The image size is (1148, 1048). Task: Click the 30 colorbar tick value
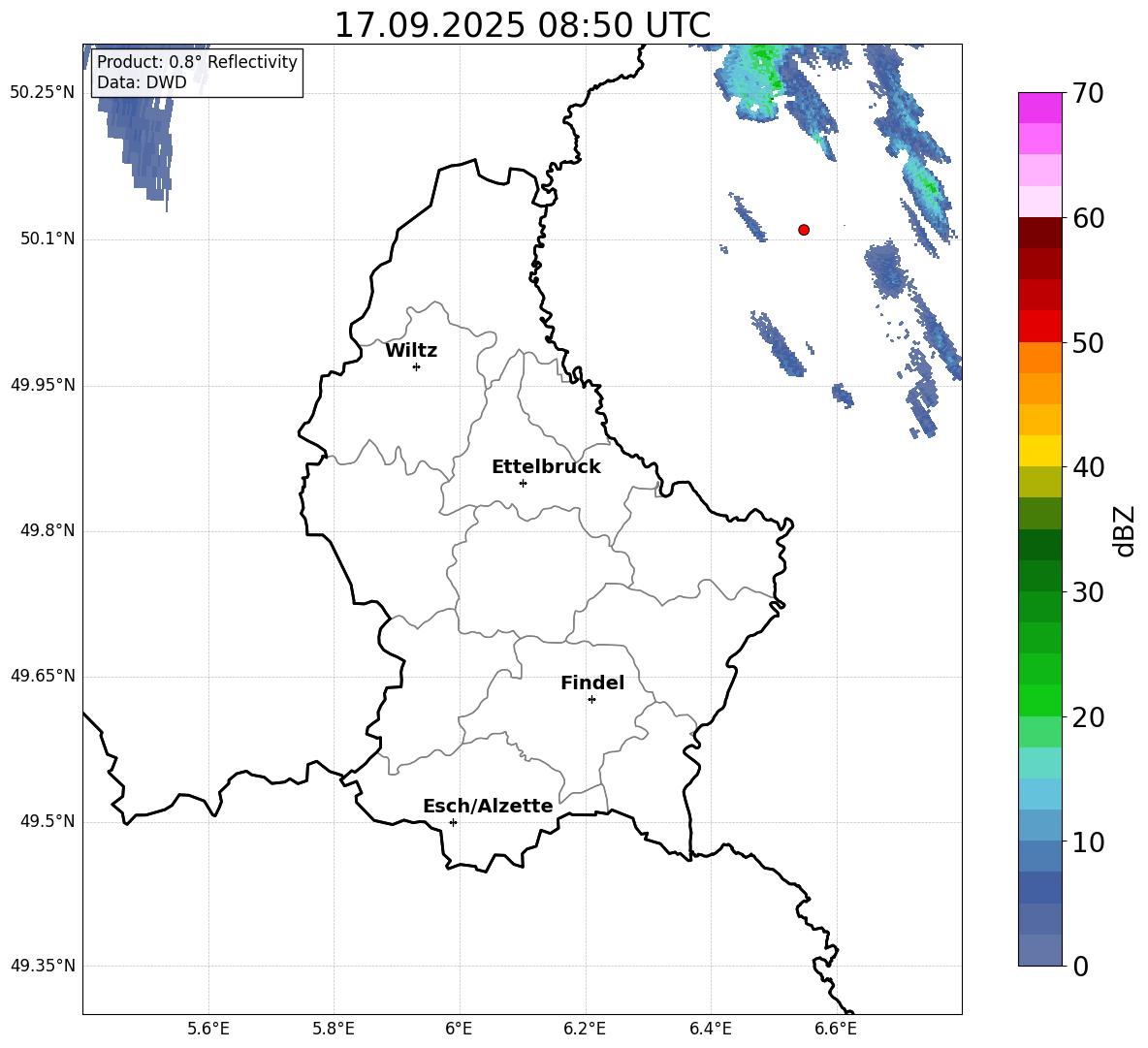click(1087, 592)
